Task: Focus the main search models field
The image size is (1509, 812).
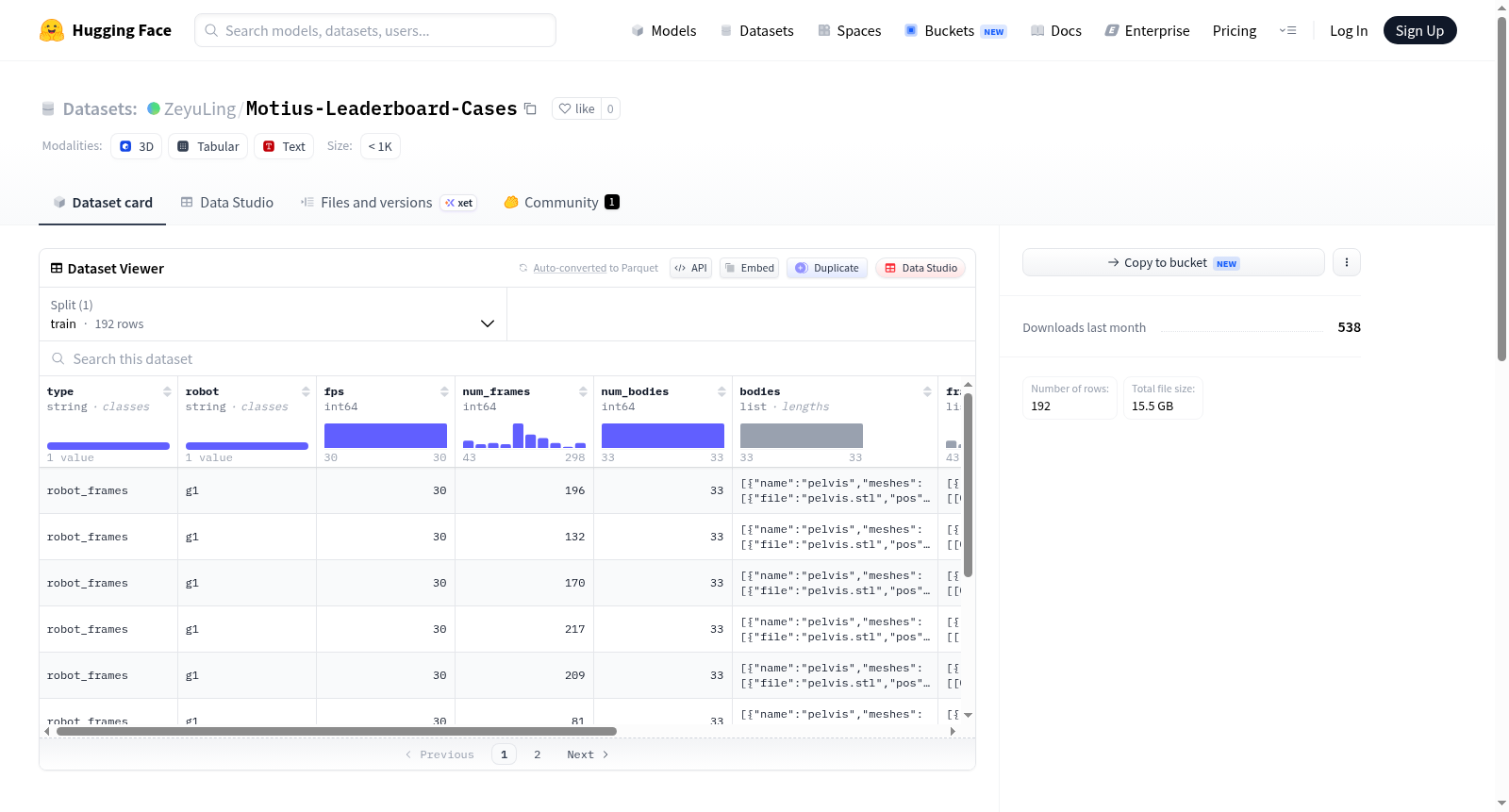Action: 375,30
